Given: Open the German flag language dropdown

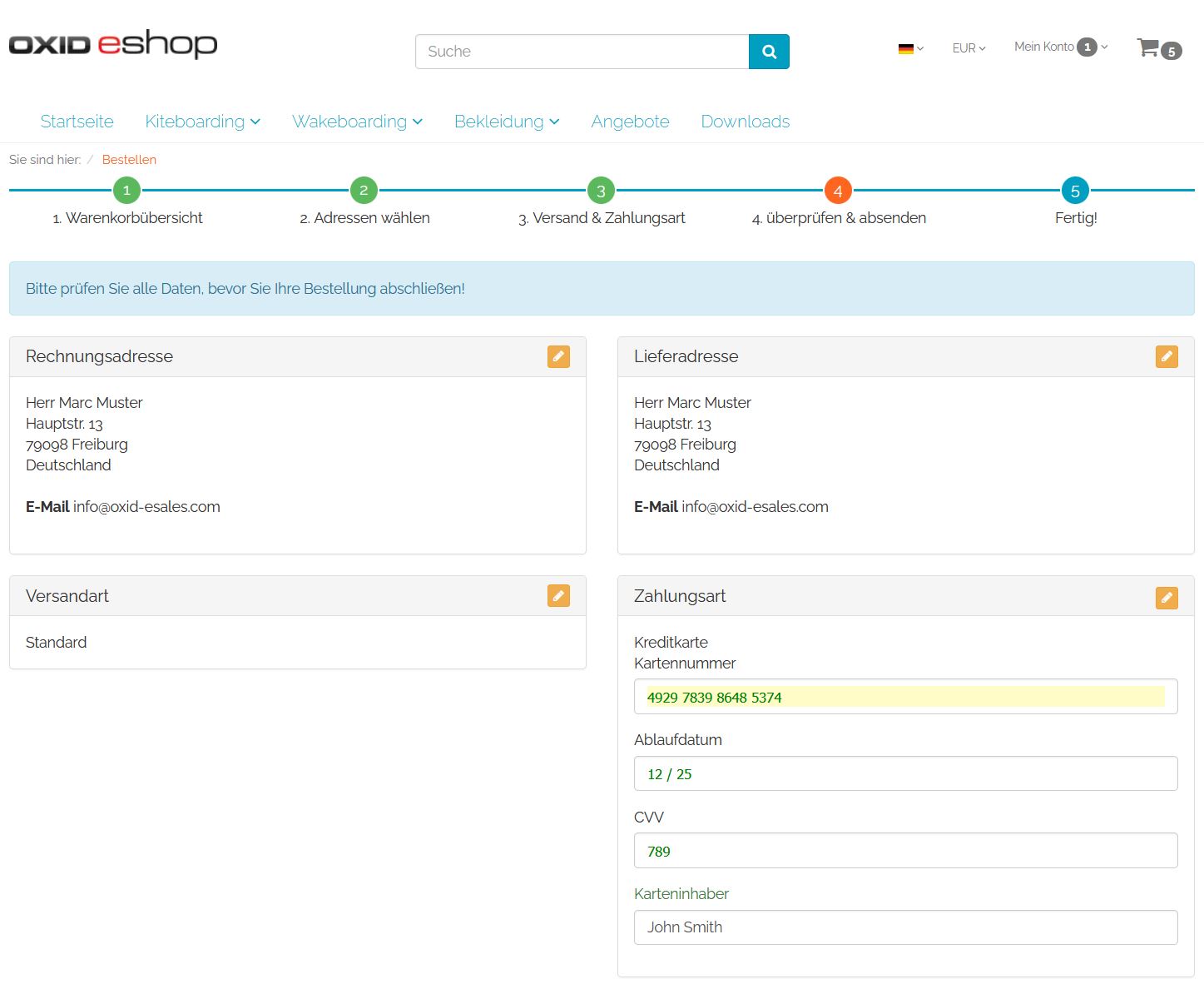Looking at the screenshot, I should point(910,48).
